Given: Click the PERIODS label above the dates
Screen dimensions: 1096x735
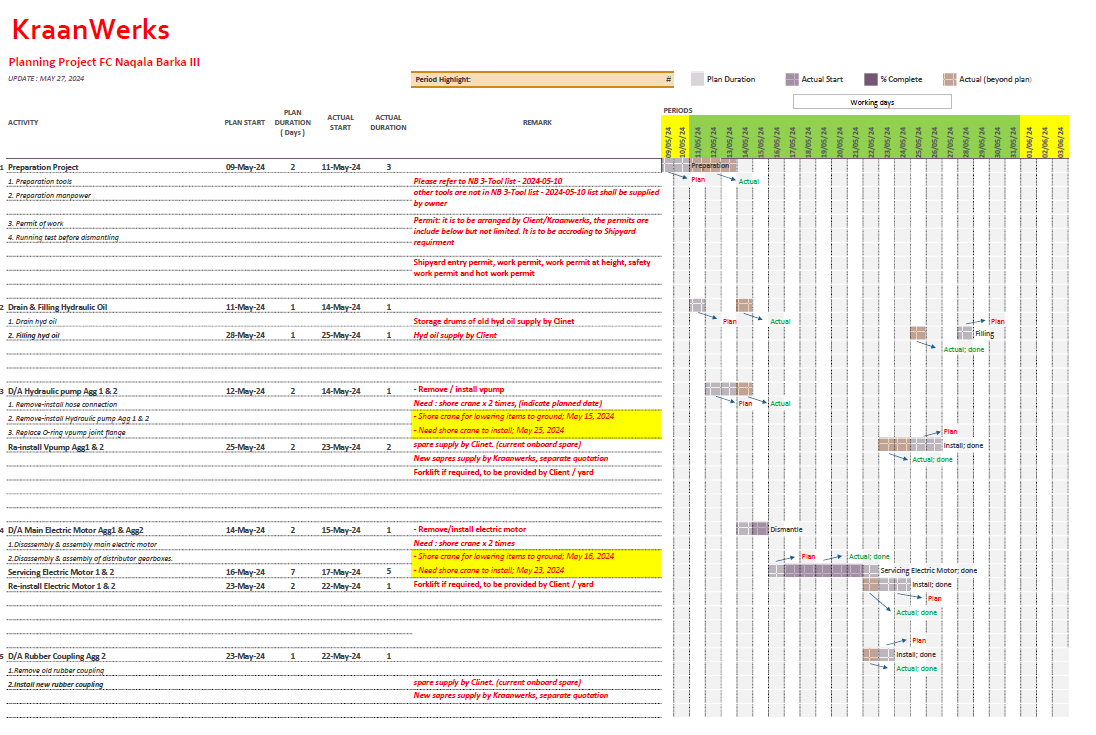Looking at the screenshot, I should pos(678,110).
